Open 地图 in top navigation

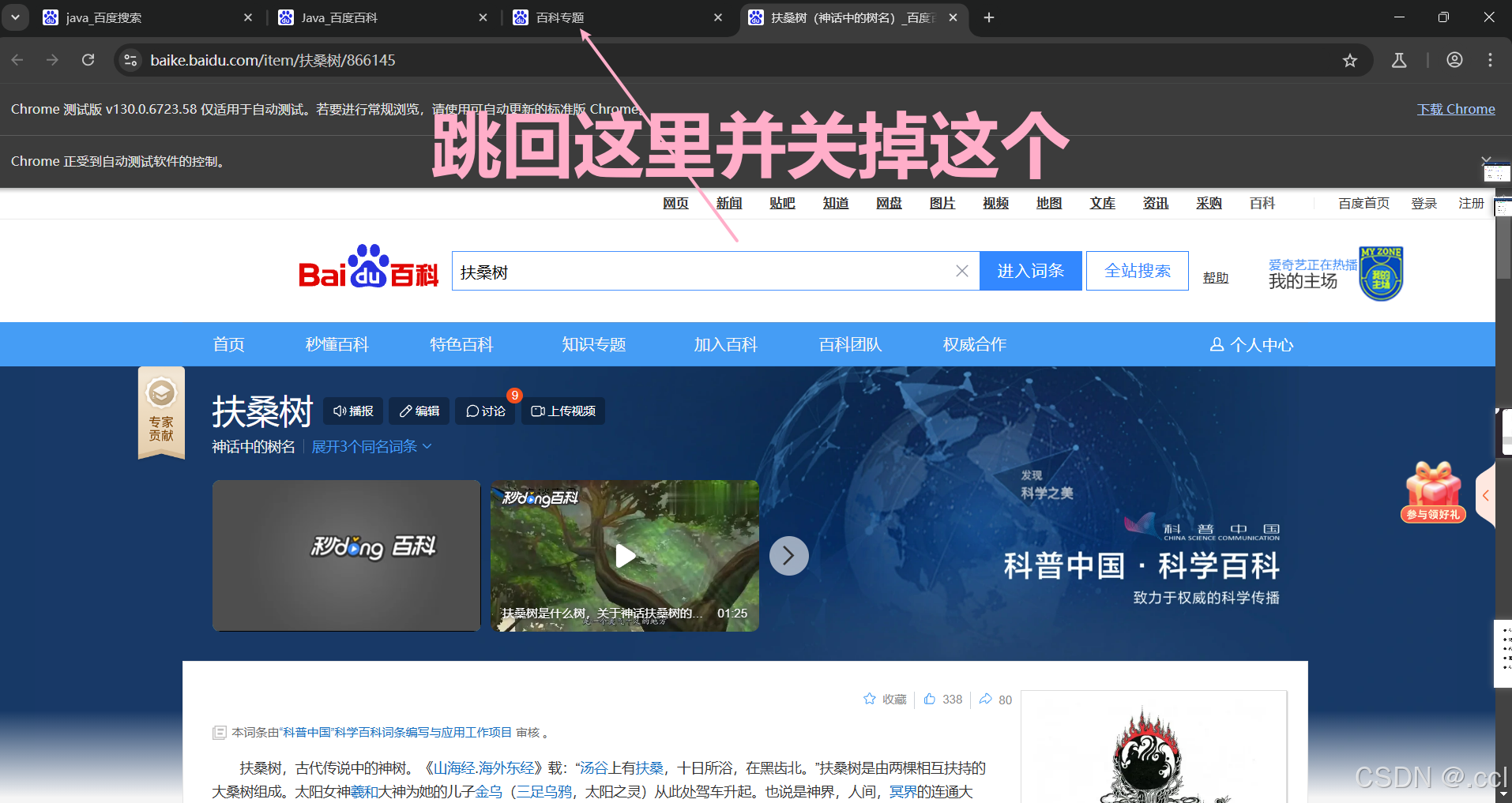1049,204
